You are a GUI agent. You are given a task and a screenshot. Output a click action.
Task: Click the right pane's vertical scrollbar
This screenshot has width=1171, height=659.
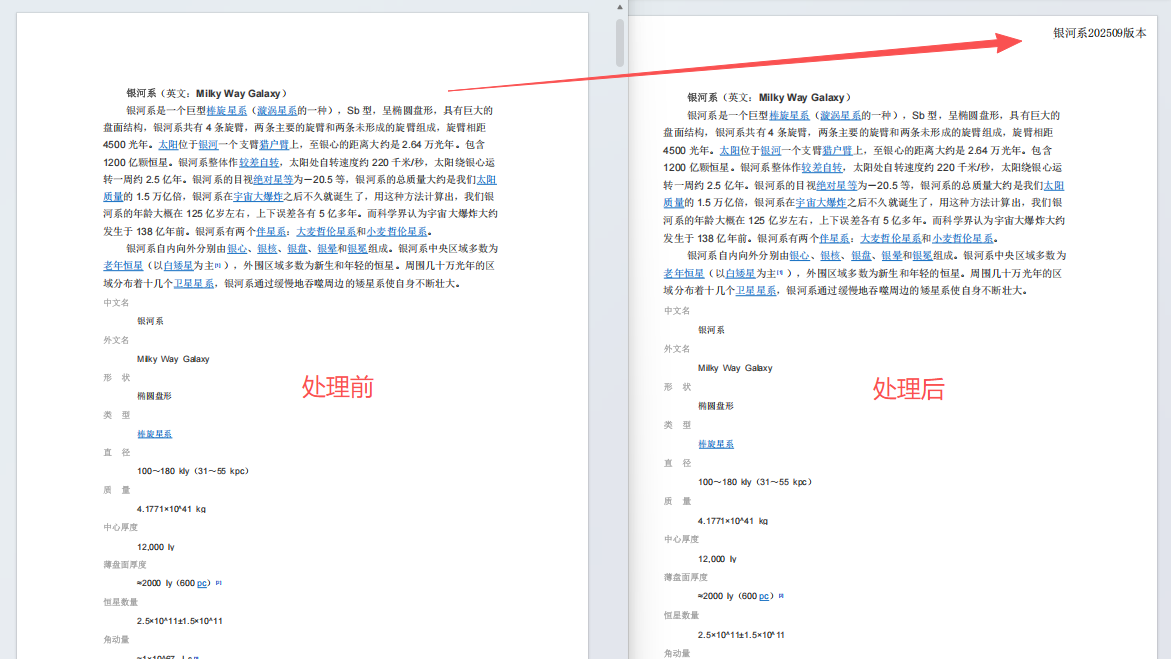click(1163, 100)
